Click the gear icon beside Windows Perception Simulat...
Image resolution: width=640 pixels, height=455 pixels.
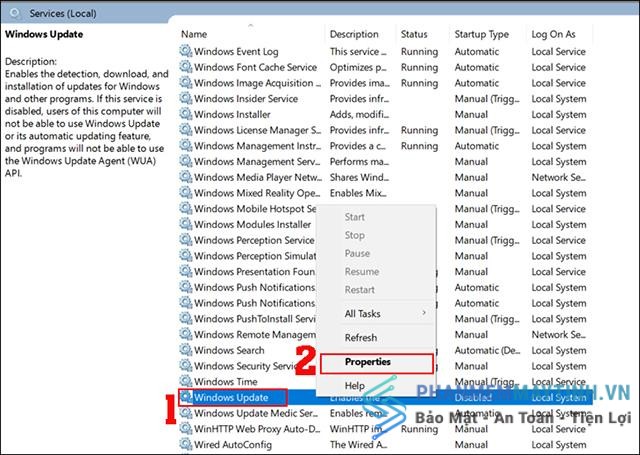(186, 255)
